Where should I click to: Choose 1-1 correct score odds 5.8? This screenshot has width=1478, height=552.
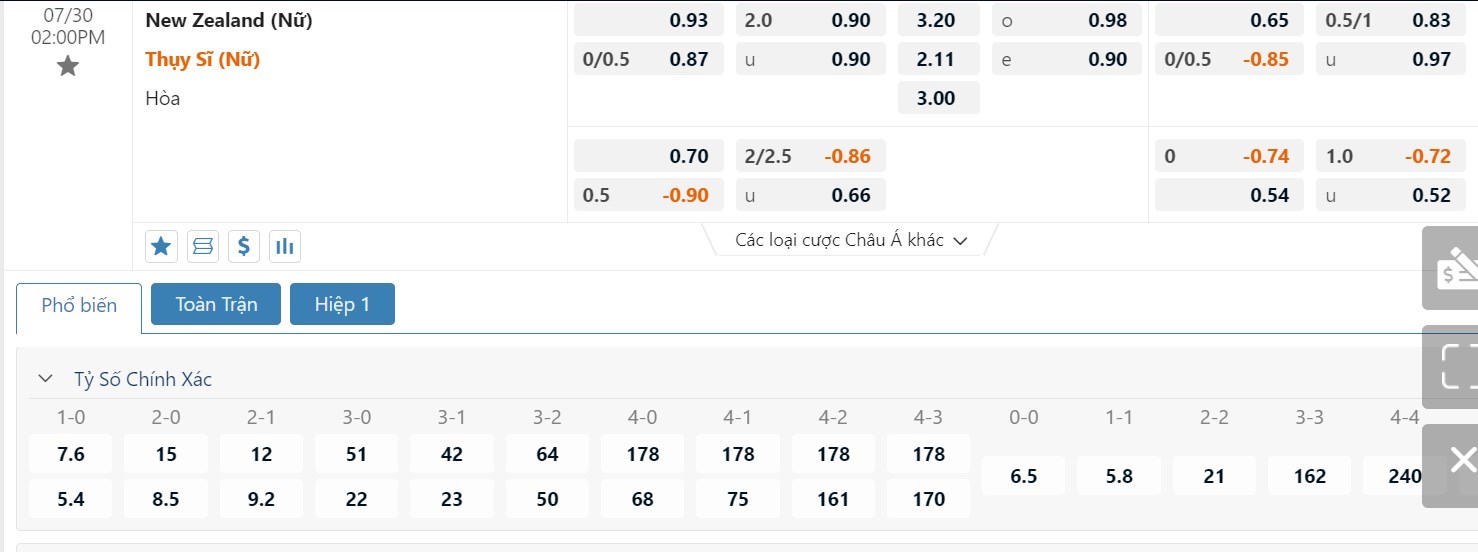(1119, 476)
